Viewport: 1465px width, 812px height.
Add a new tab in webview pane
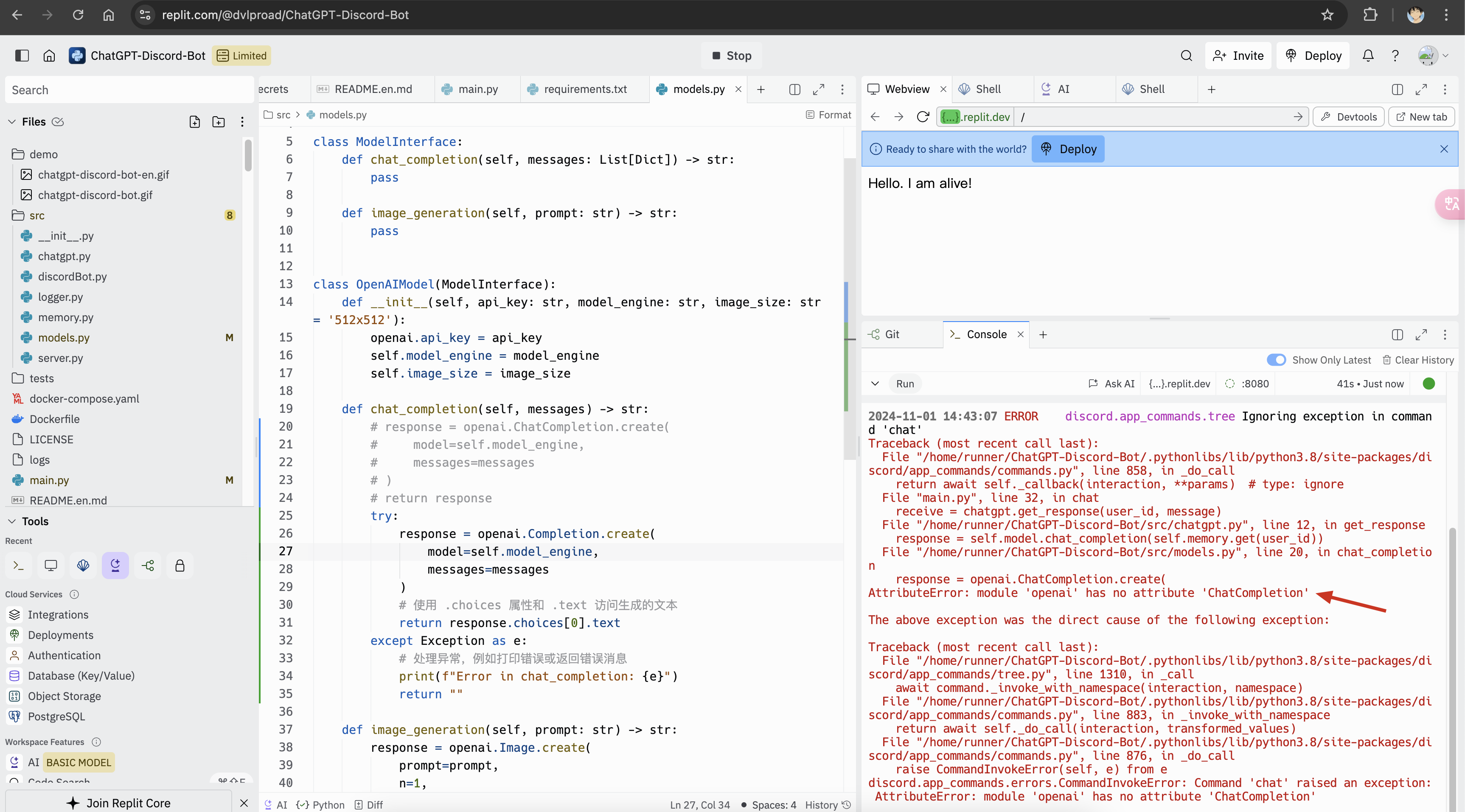1211,89
